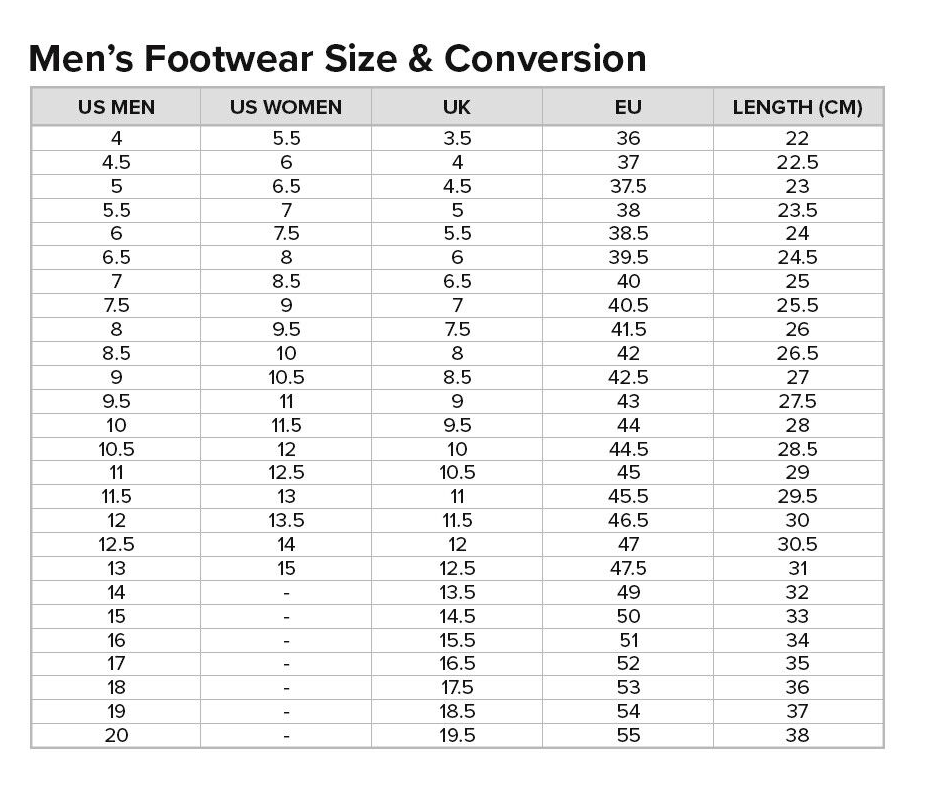Select the UK column header
The height and width of the screenshot is (808, 925).
coord(457,107)
